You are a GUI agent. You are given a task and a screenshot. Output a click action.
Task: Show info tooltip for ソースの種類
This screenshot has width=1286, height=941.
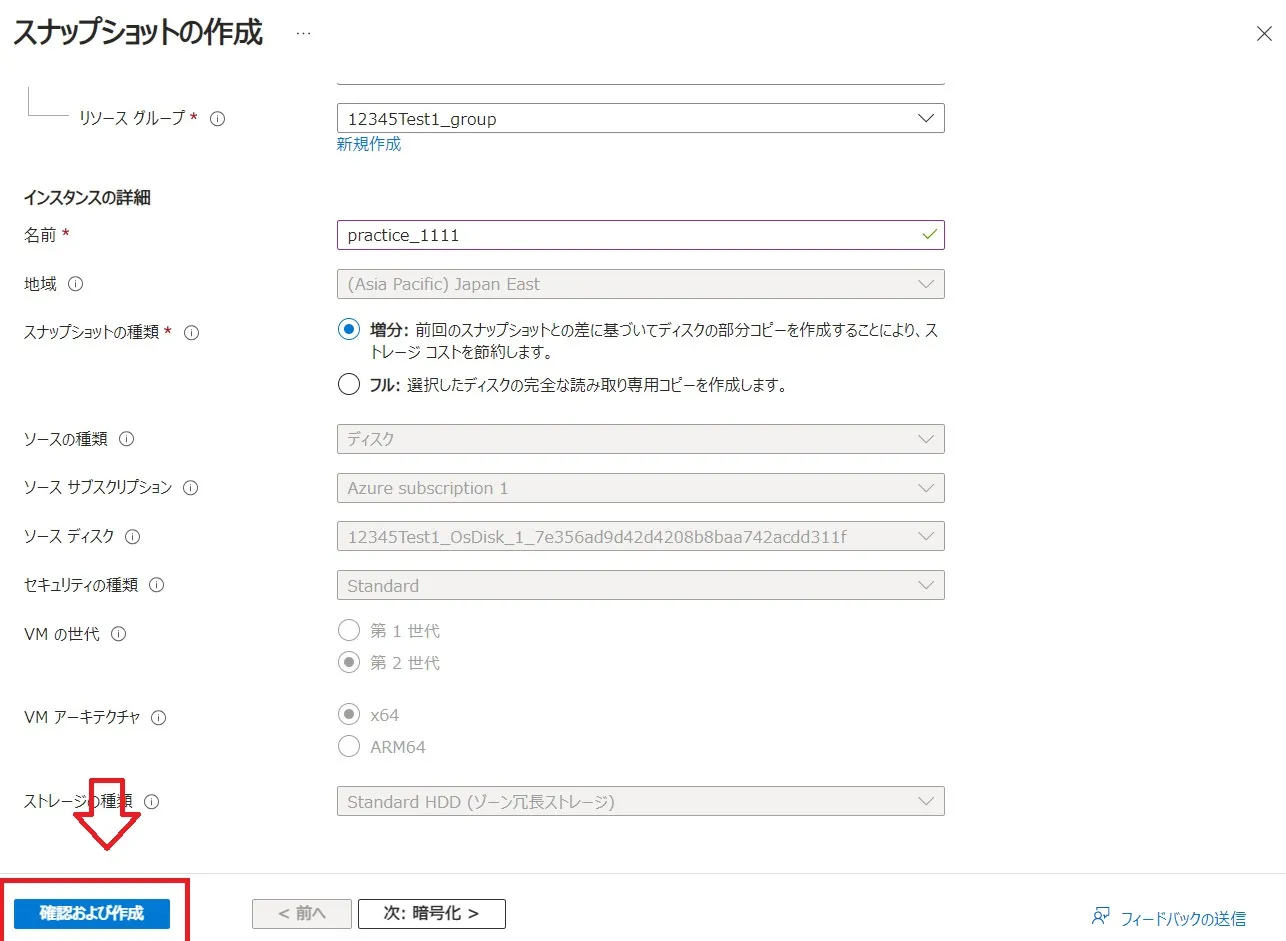[x=127, y=439]
